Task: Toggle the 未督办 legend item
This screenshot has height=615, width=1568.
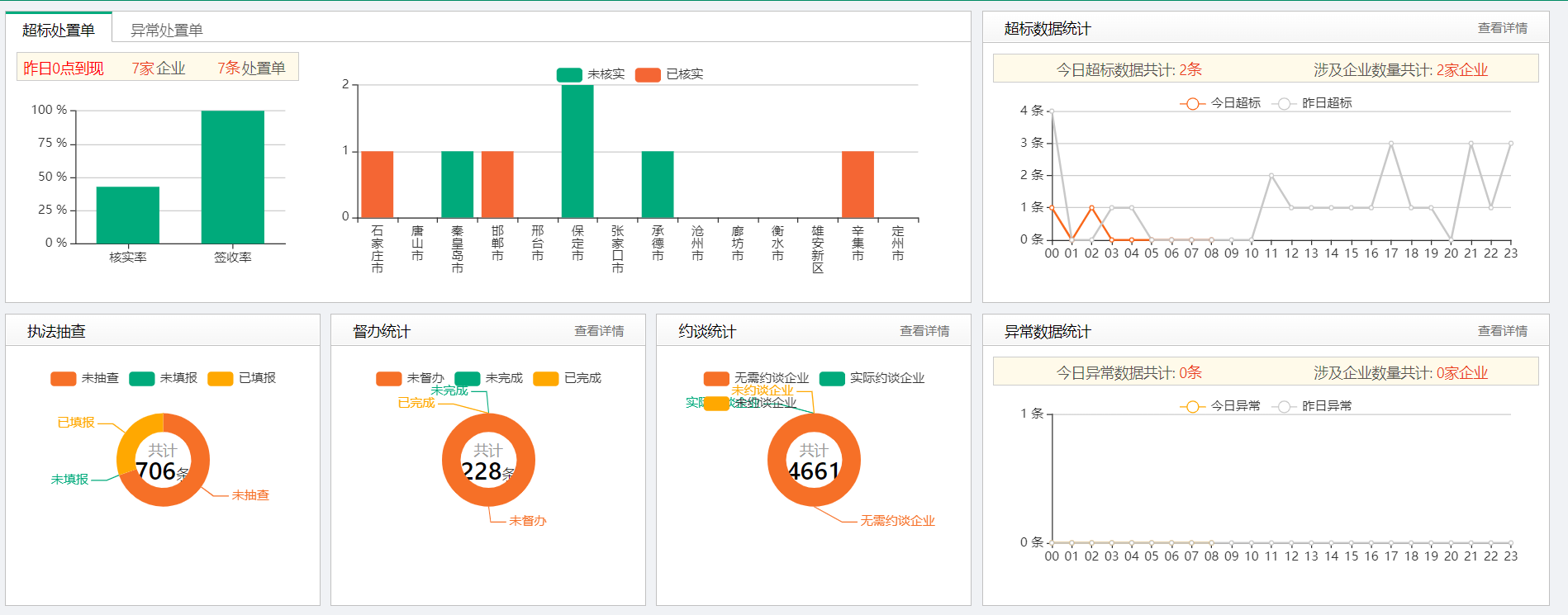Action: tap(410, 378)
